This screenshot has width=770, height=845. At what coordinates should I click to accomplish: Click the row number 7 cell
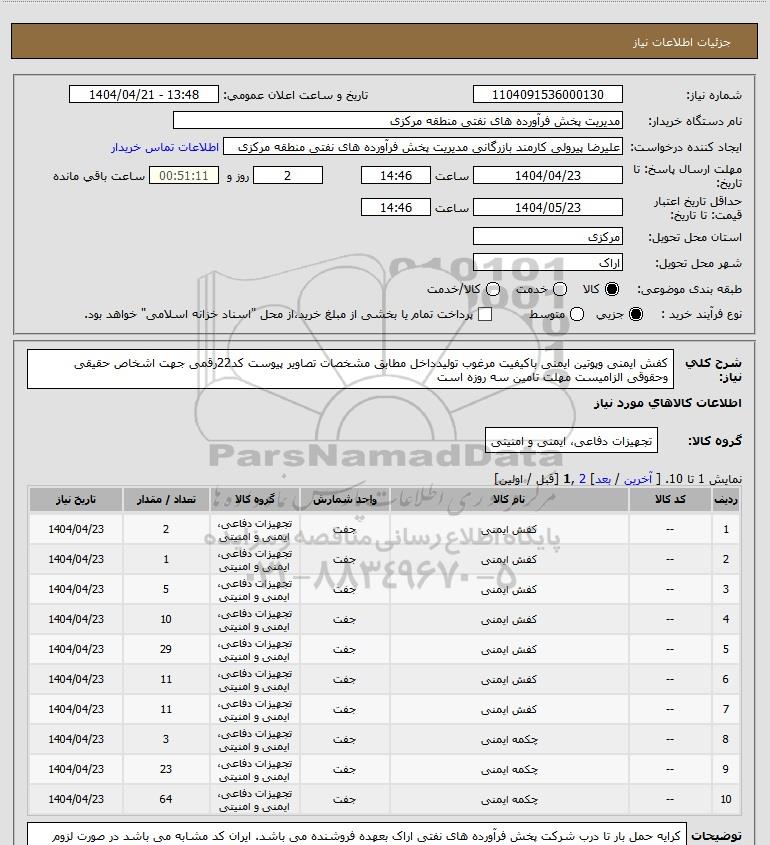[x=726, y=709]
